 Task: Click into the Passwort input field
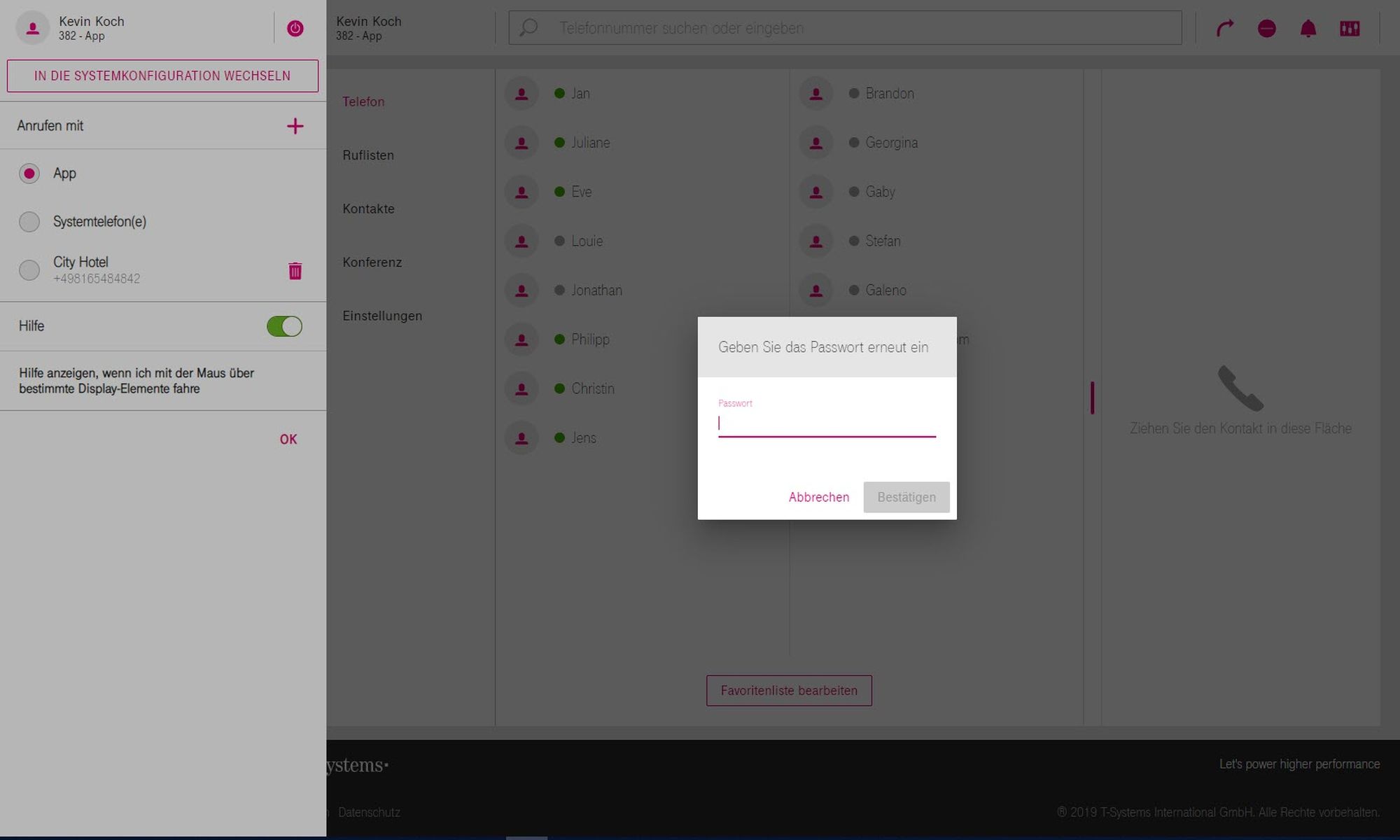[x=826, y=423]
